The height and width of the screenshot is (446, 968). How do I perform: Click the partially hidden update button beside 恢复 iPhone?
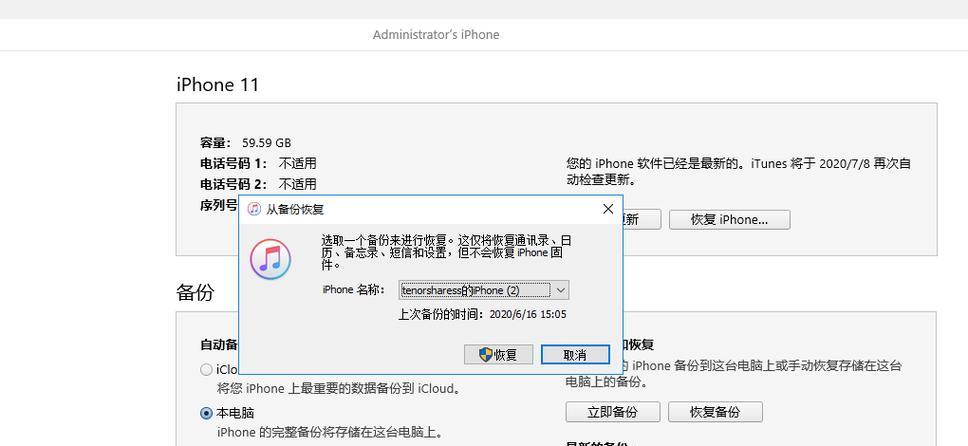(641, 220)
